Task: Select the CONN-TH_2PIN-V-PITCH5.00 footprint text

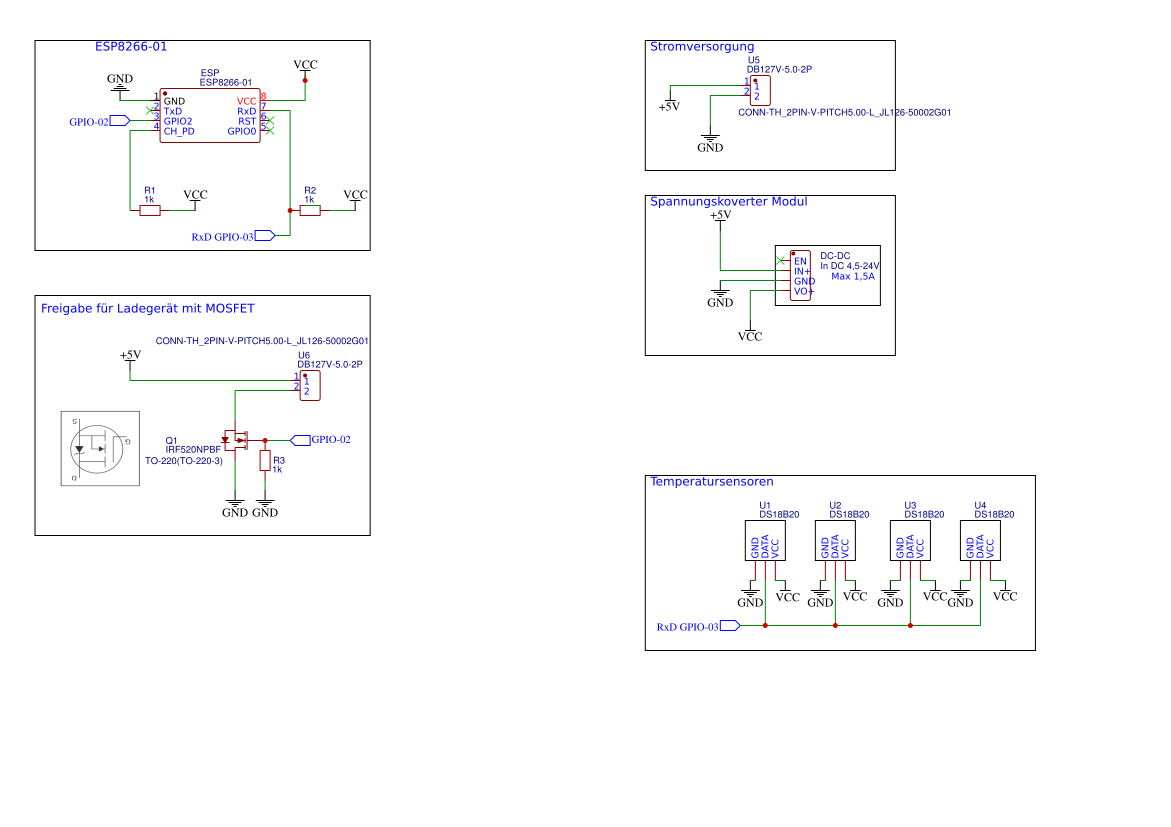Action: click(x=262, y=341)
